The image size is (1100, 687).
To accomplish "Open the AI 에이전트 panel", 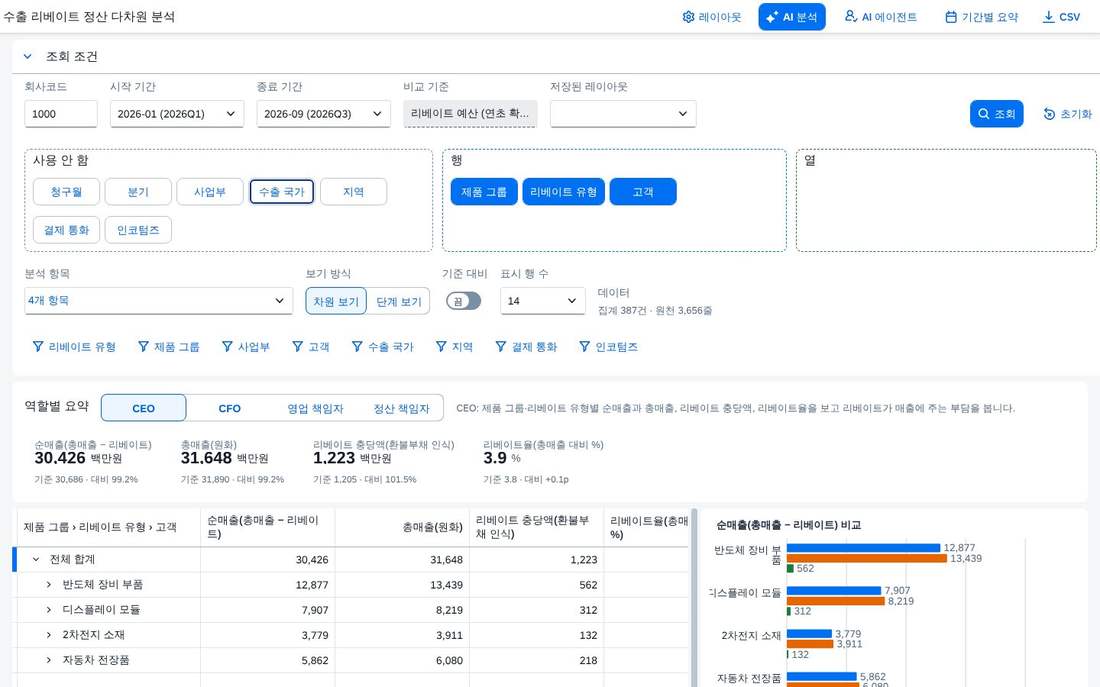I will click(880, 17).
